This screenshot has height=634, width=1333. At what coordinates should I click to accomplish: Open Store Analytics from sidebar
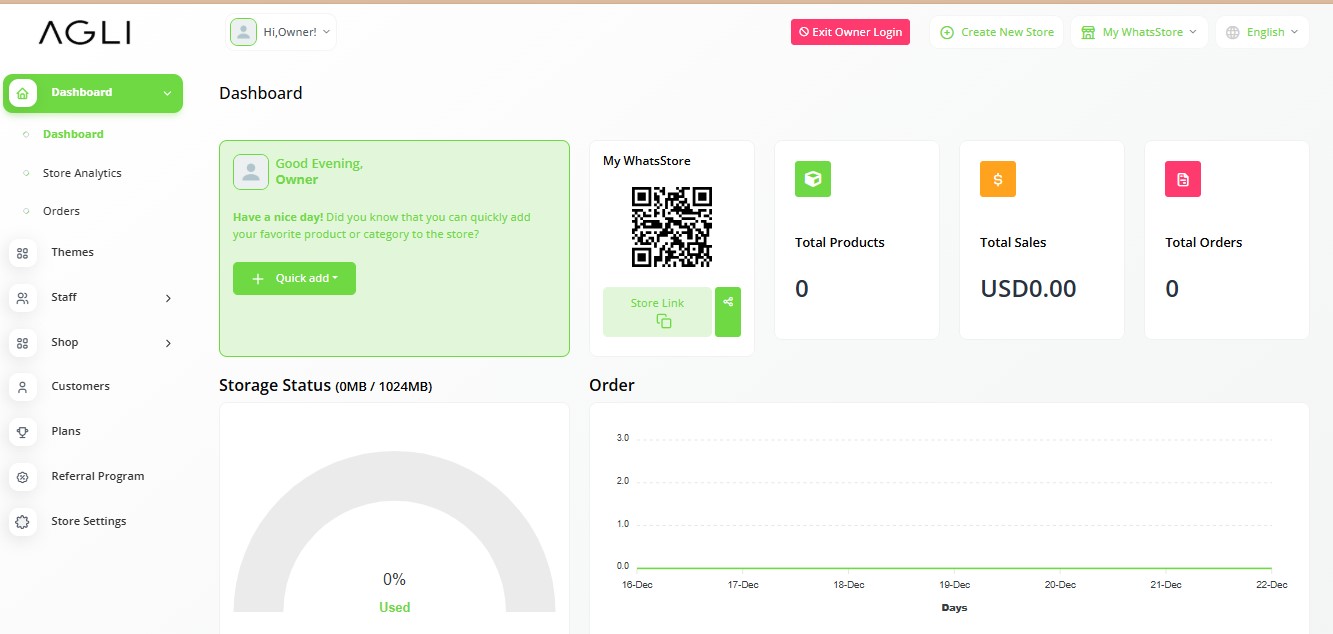[82, 173]
